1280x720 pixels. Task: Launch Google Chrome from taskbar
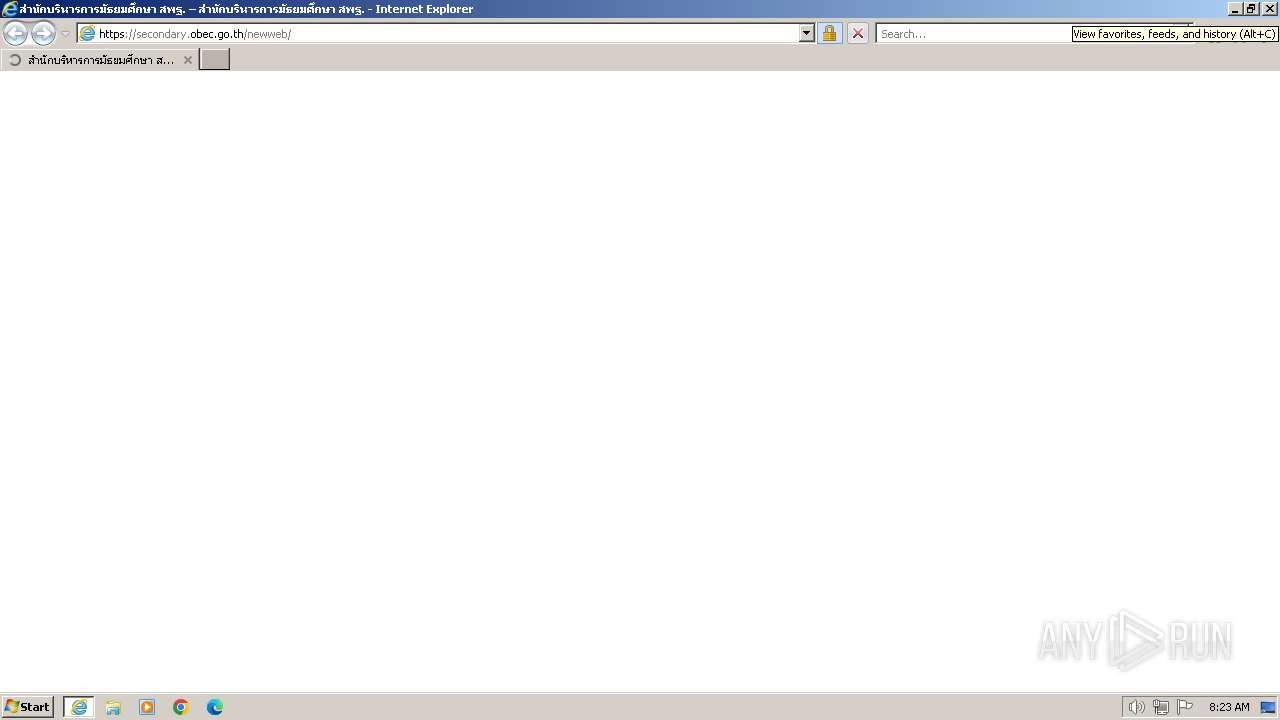coord(181,707)
